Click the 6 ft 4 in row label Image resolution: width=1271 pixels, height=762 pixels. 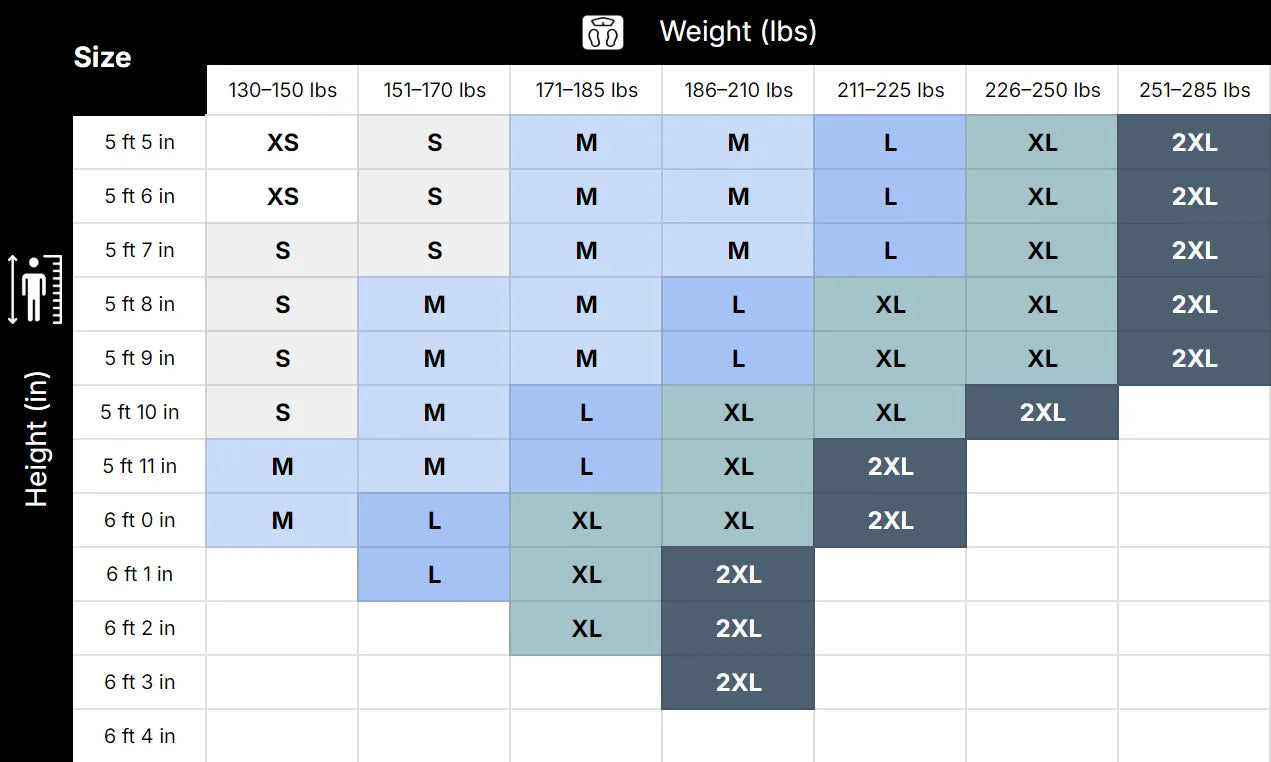[140, 736]
